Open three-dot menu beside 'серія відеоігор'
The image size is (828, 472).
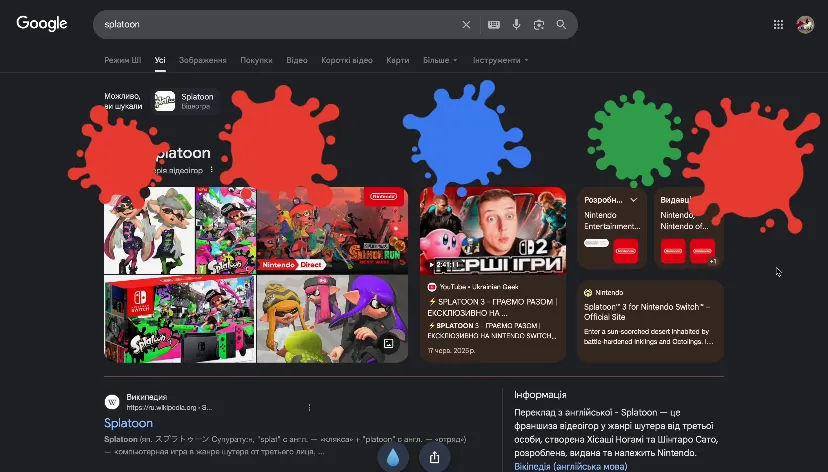(212, 170)
